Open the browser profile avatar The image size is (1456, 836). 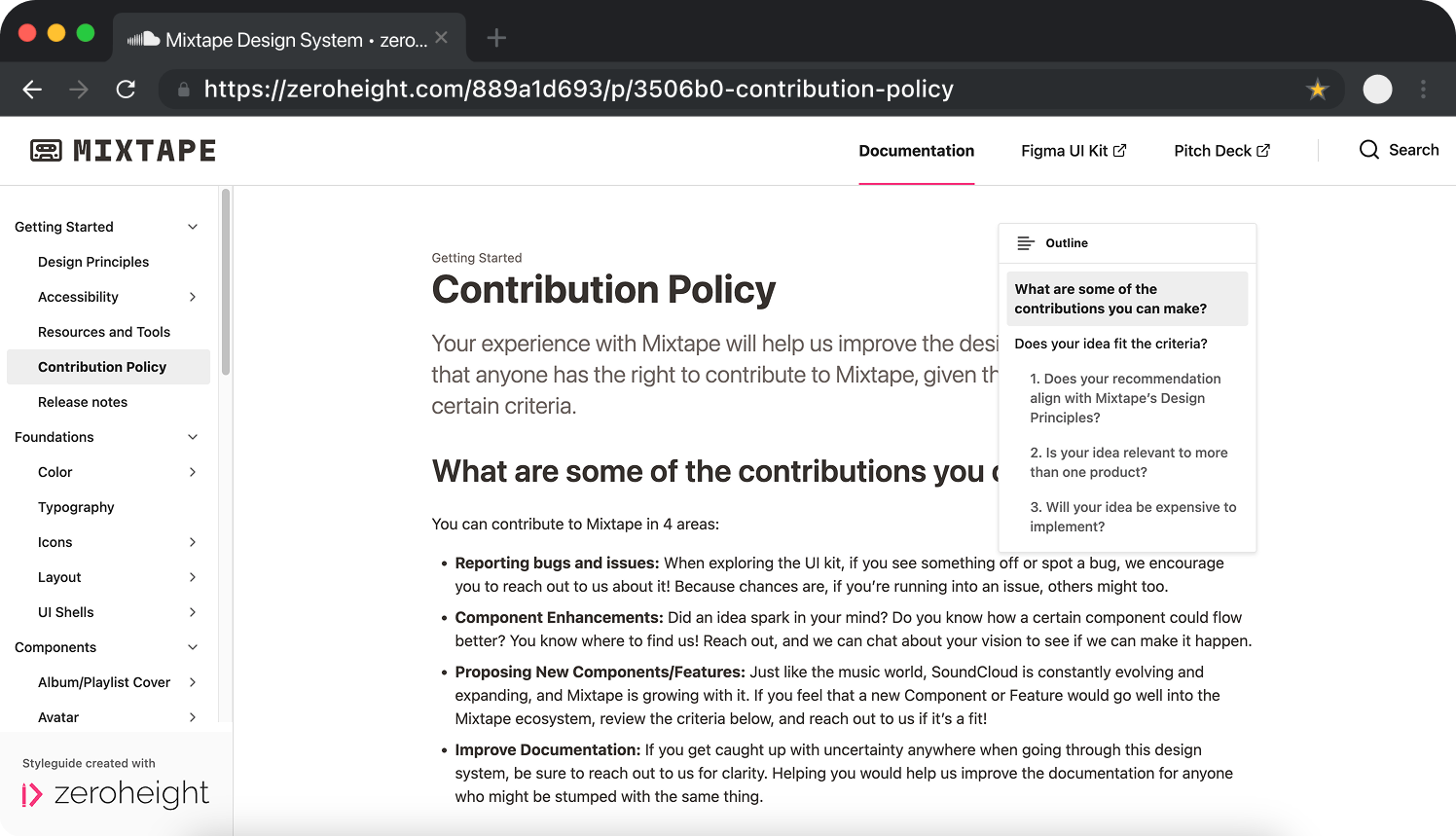(1377, 90)
